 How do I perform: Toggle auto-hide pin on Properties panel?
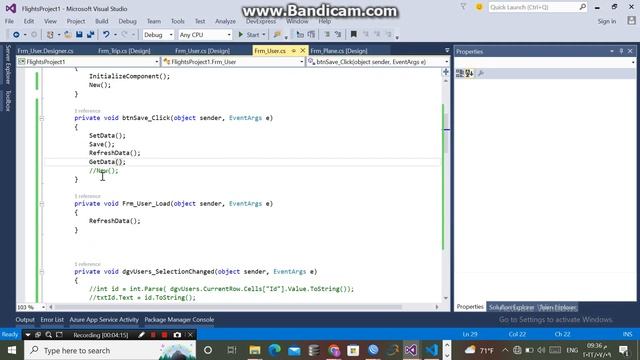click(622, 51)
